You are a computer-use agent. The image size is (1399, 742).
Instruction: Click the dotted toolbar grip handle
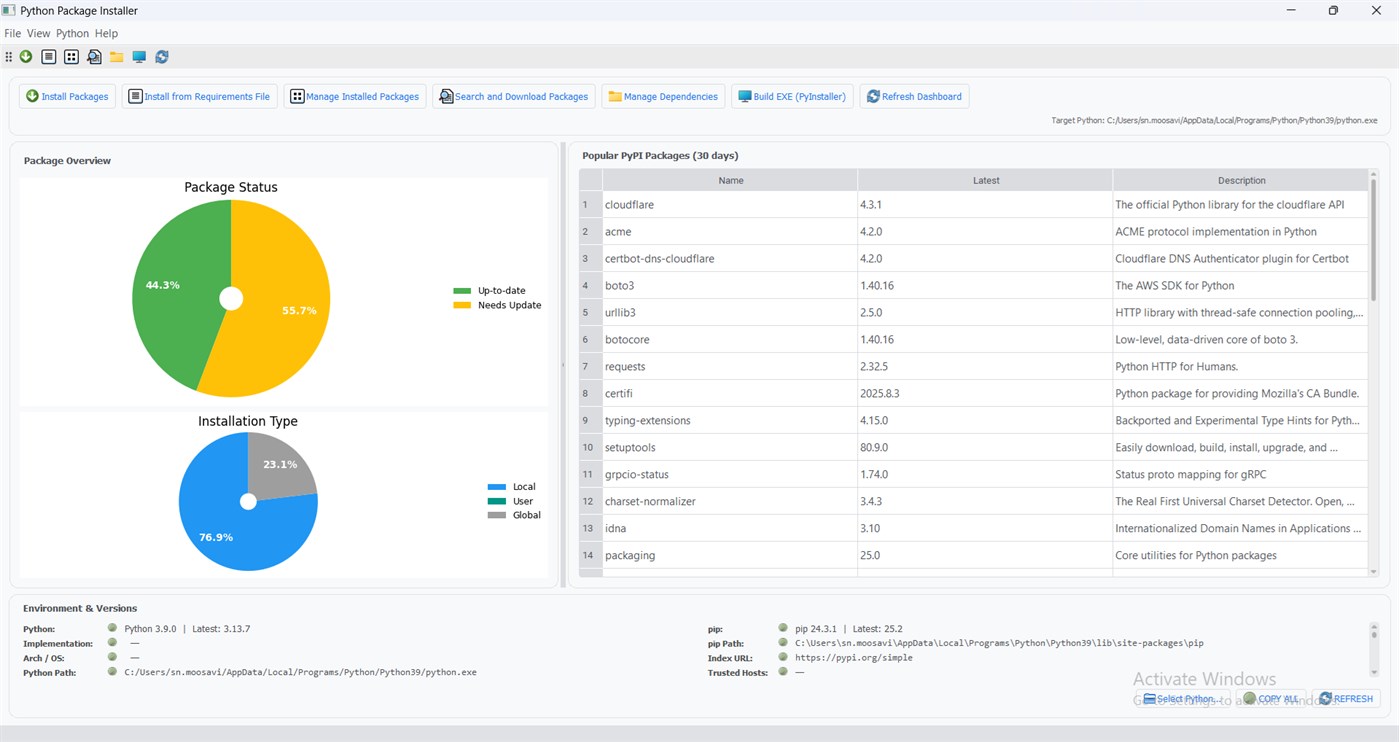click(9, 57)
